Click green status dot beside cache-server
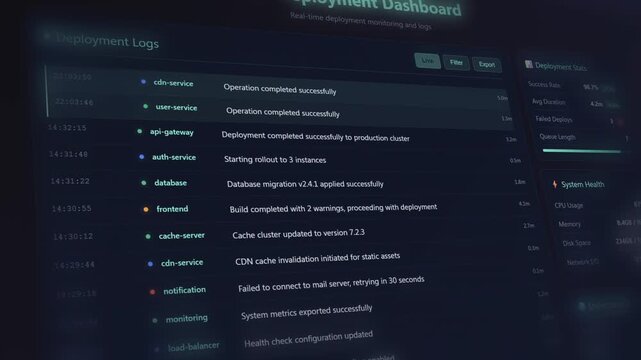Image resolution: width=641 pixels, height=360 pixels. click(148, 236)
